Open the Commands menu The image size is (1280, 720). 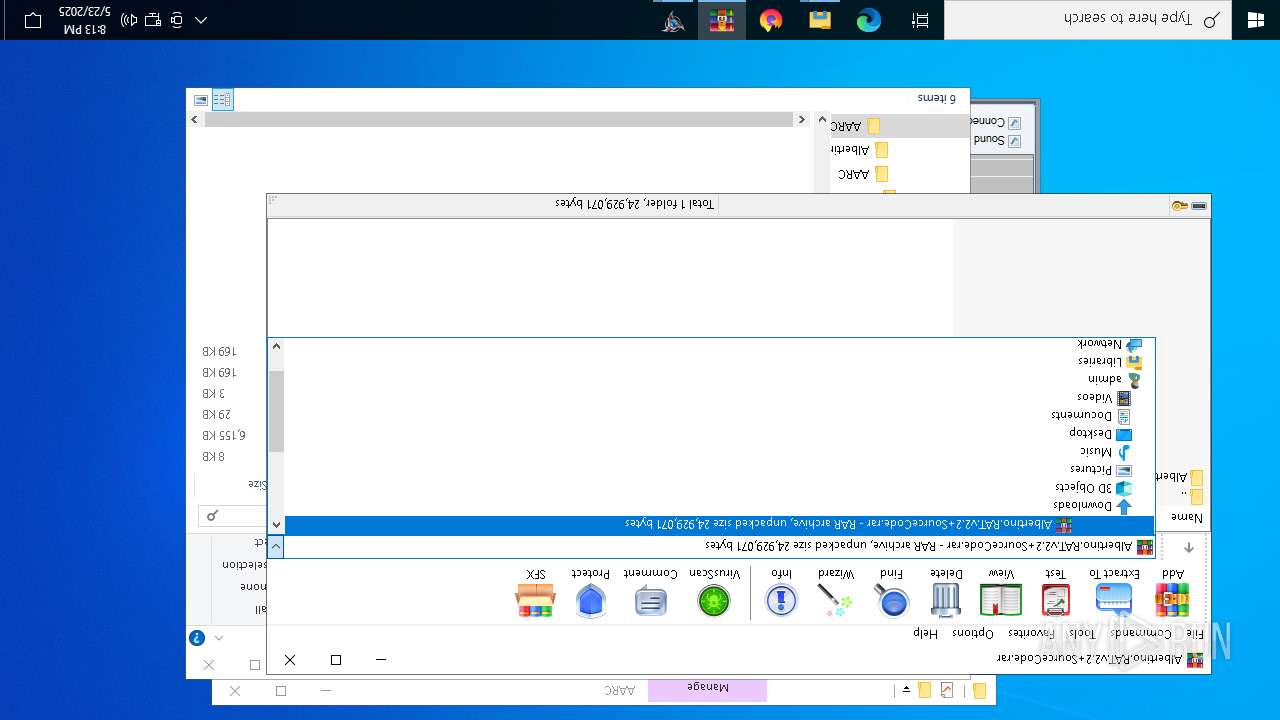1141,633
